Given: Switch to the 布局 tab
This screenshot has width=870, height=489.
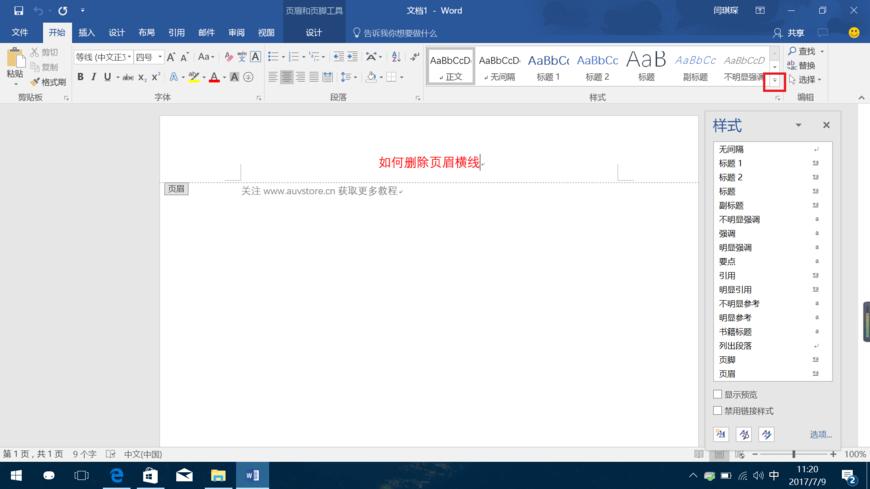Looking at the screenshot, I should (146, 33).
